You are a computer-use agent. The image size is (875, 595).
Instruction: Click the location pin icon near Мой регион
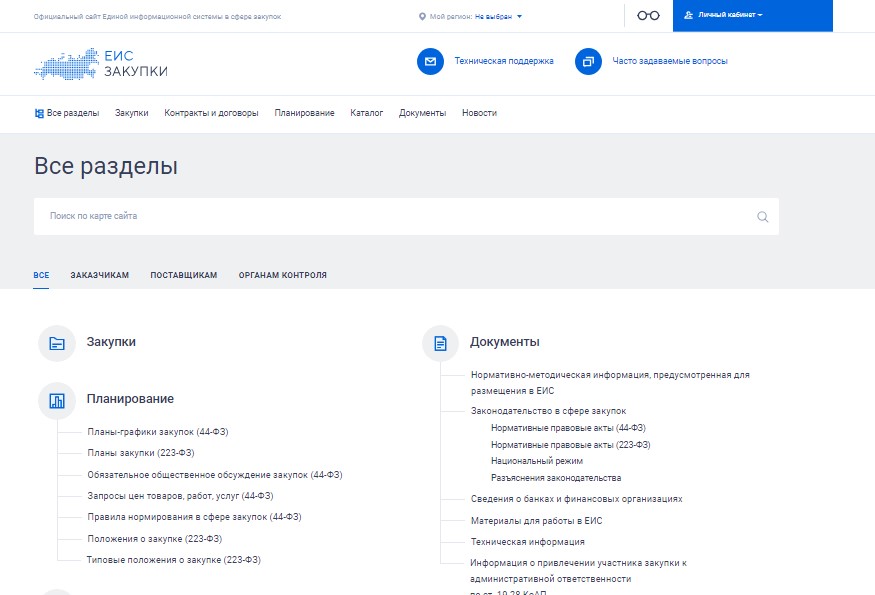[422, 17]
